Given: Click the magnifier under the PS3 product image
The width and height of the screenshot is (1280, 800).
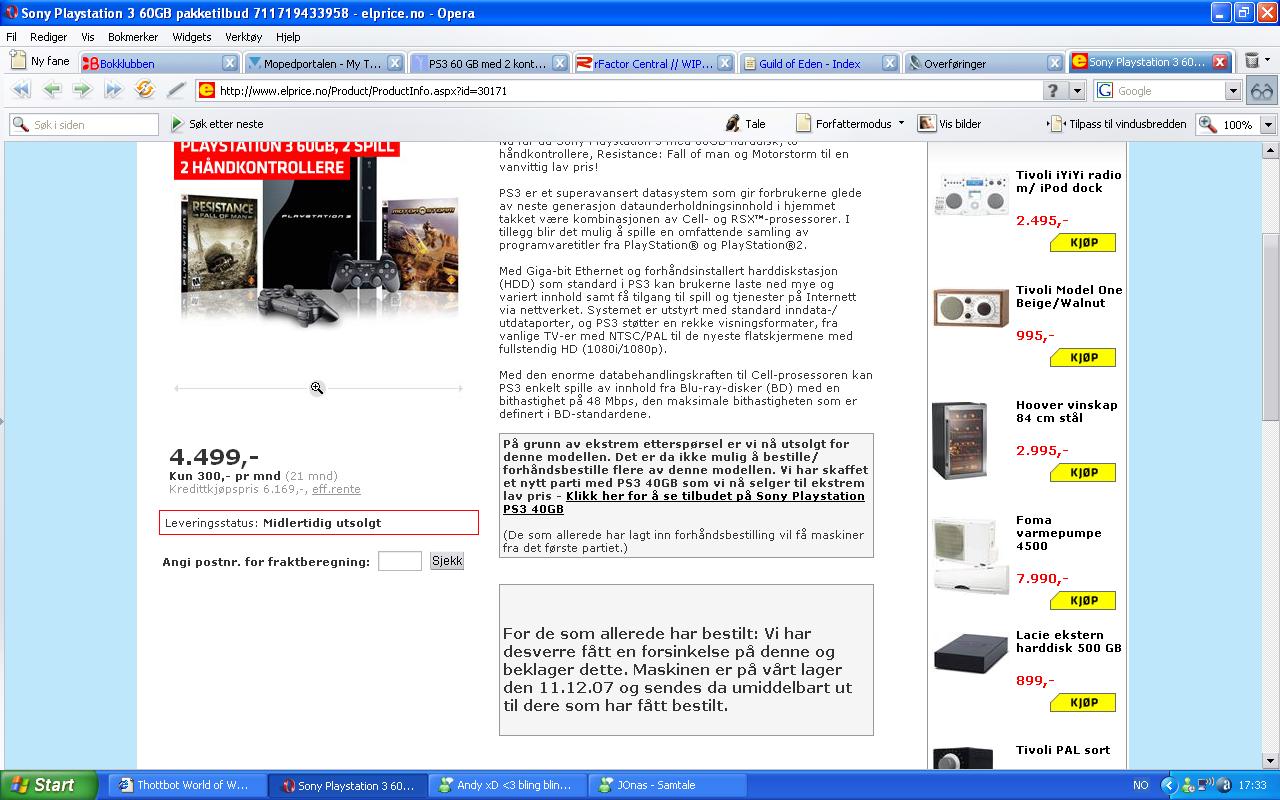Looking at the screenshot, I should coord(317,388).
